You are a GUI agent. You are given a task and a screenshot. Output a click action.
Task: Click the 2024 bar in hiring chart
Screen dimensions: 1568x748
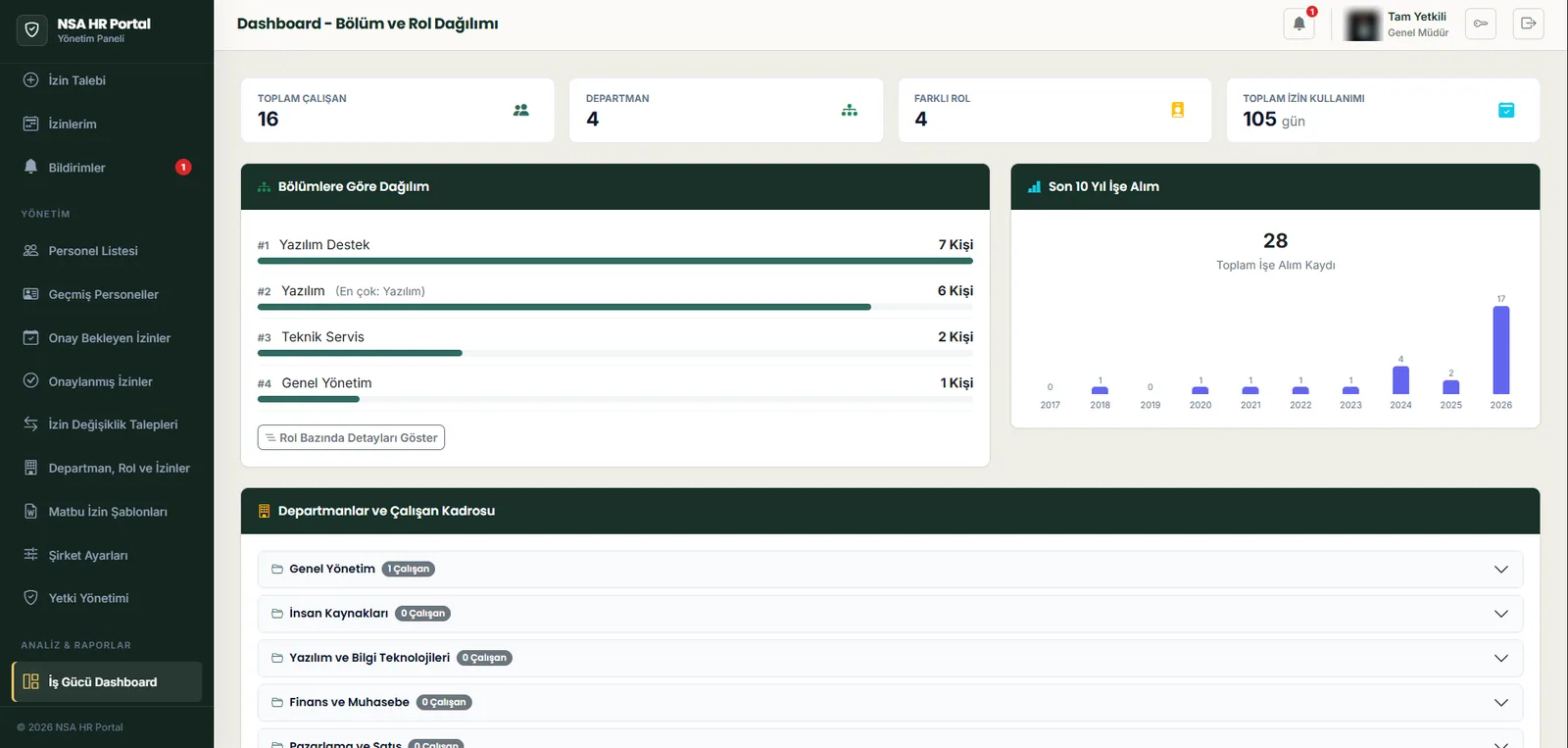(x=1400, y=380)
